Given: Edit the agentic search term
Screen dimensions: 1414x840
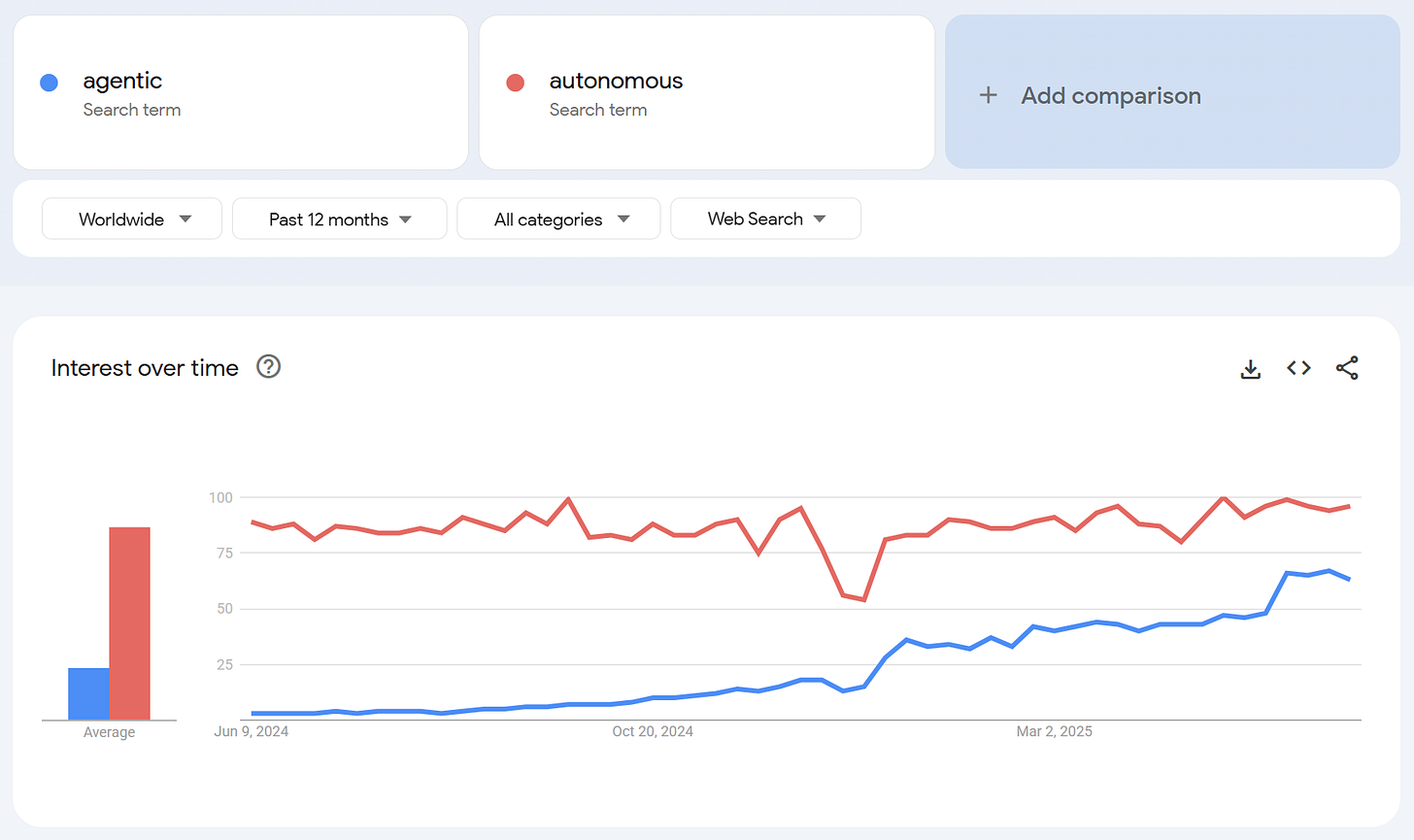Looking at the screenshot, I should coord(241,92).
